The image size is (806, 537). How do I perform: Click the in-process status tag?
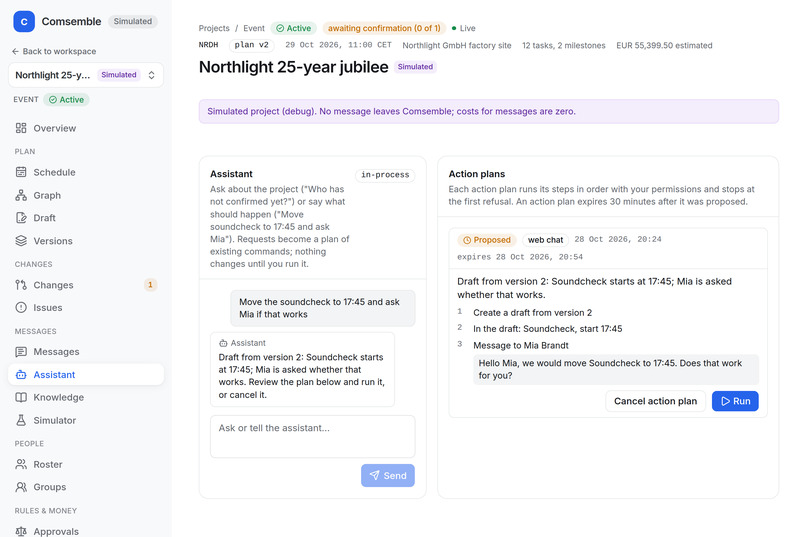[x=385, y=175]
